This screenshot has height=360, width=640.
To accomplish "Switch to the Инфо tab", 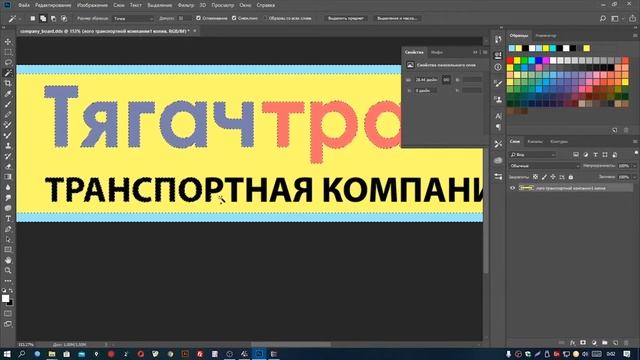I will (x=437, y=52).
